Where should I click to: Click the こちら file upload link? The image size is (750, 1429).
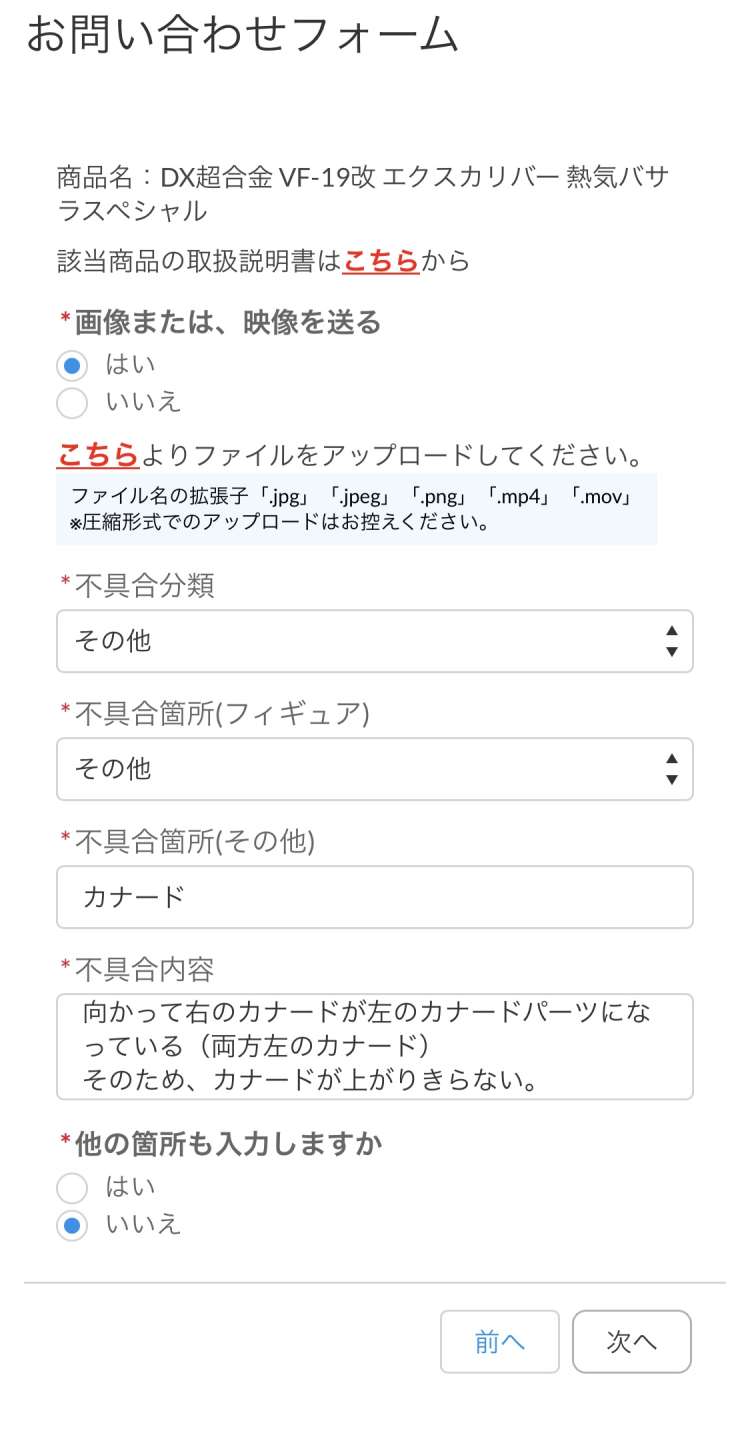(x=97, y=455)
